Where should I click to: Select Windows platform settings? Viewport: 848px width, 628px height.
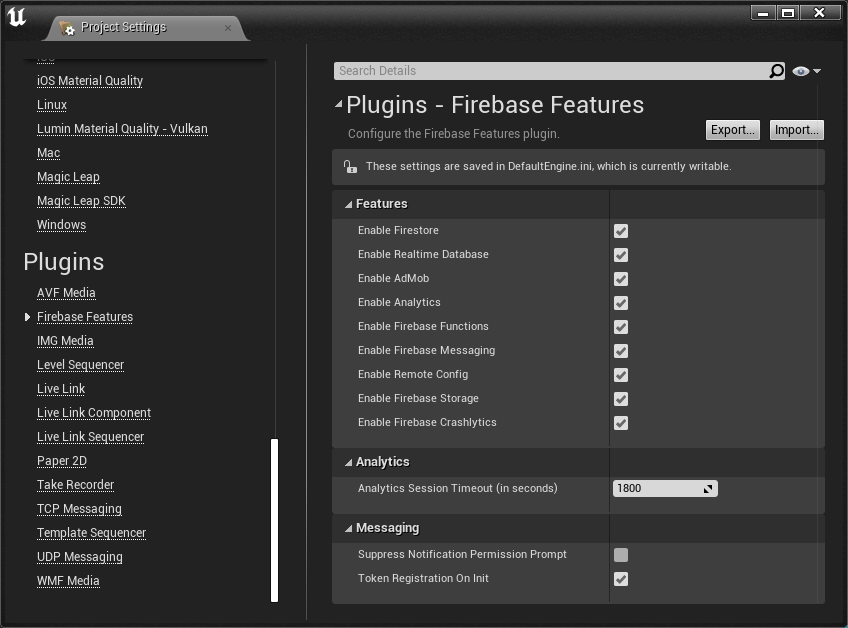[61, 224]
